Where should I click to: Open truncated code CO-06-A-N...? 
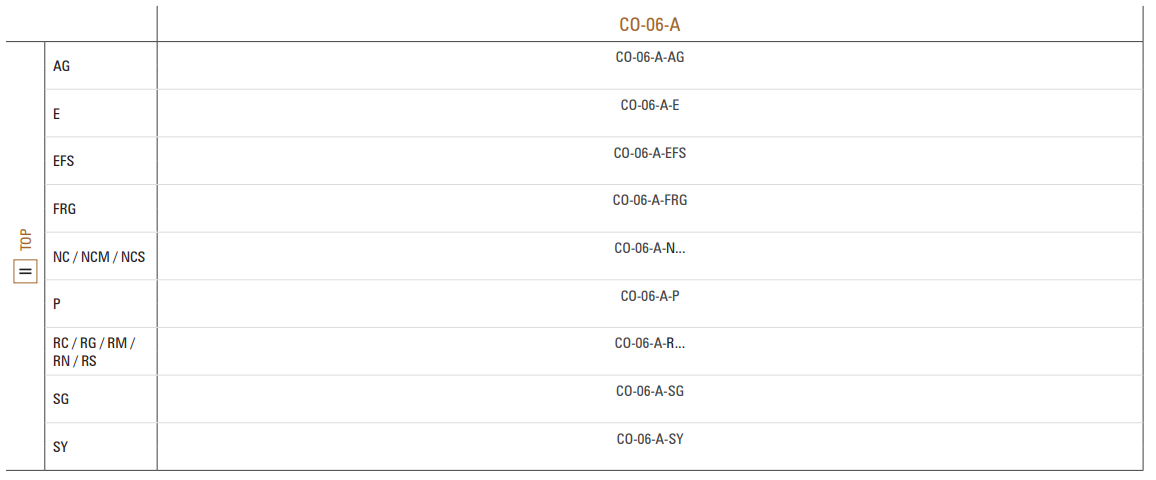650,248
